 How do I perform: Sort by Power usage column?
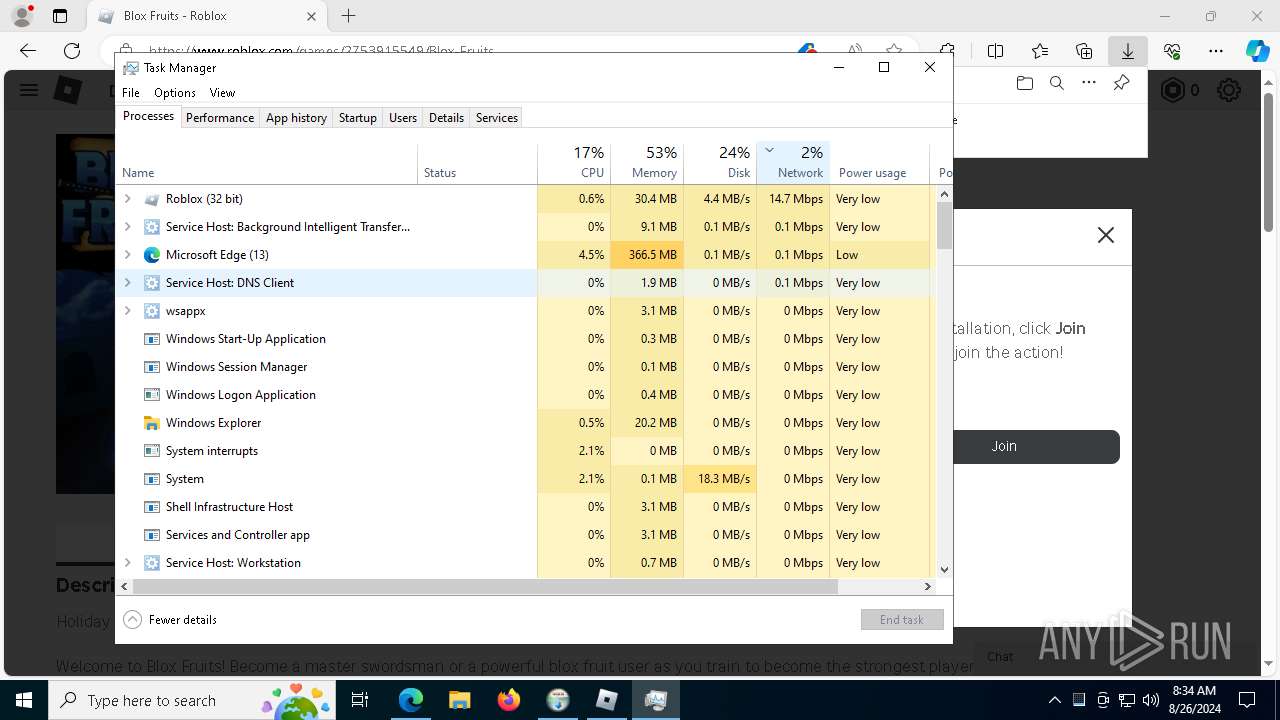pyautogui.click(x=879, y=163)
